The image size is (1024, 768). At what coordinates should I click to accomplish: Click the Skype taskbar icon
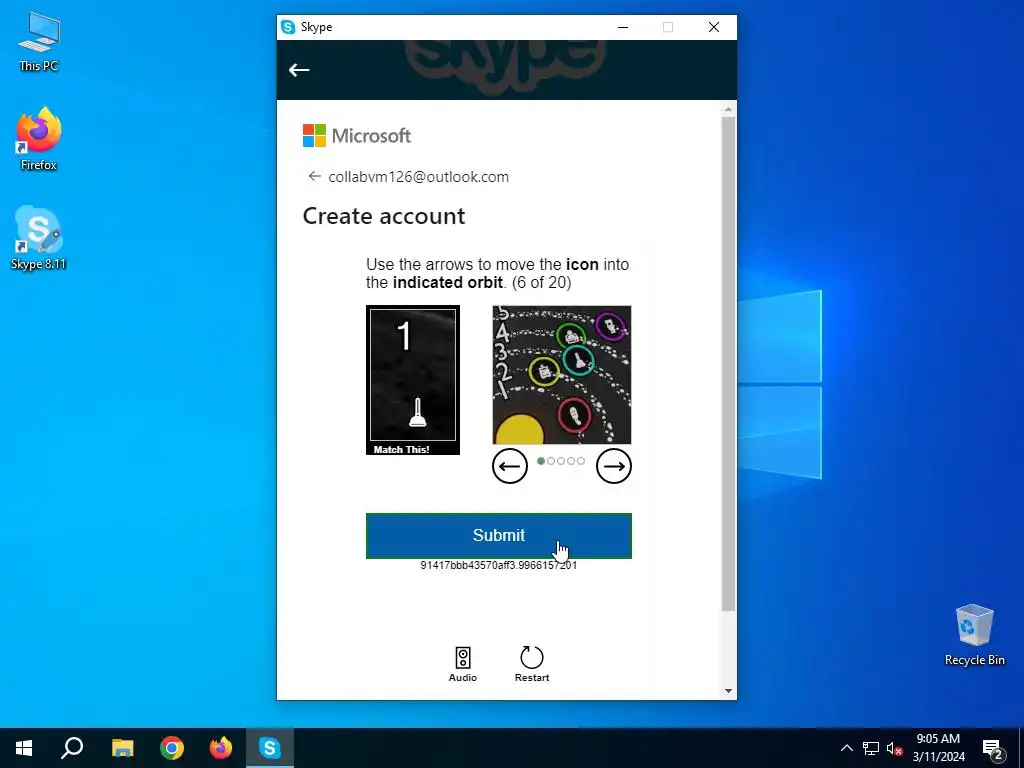[270, 748]
